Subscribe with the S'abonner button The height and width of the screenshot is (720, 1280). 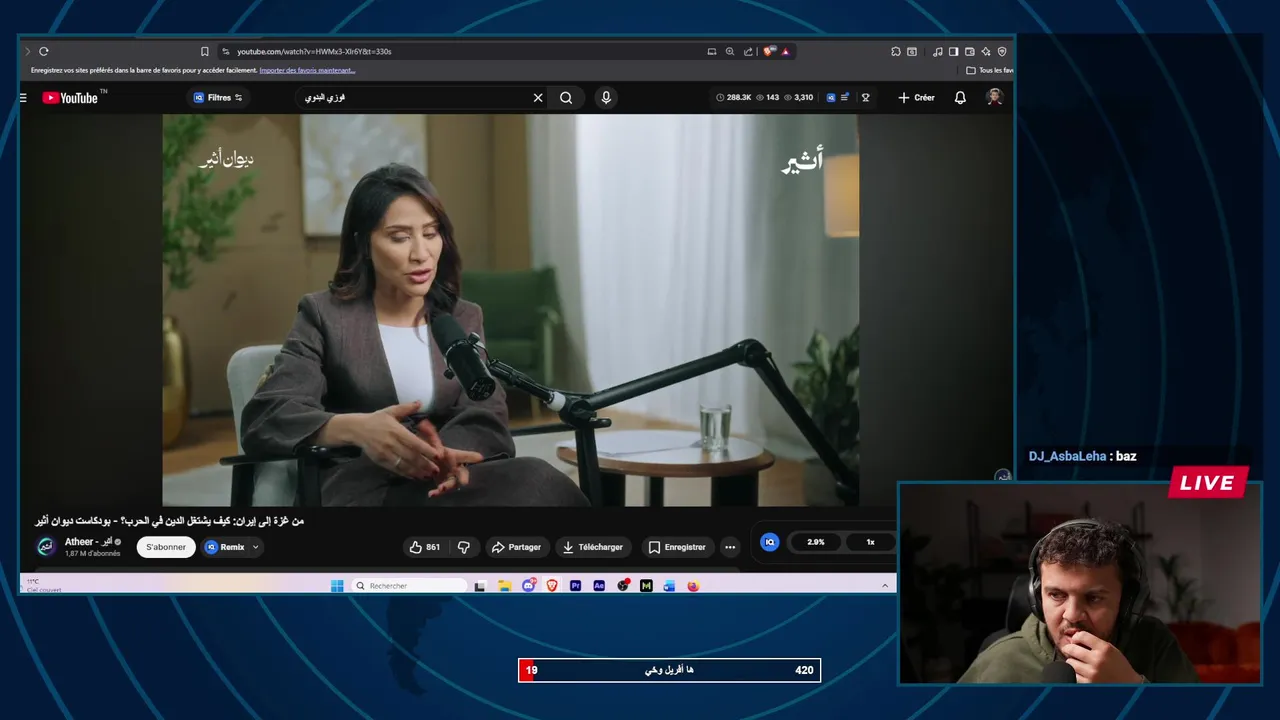166,547
